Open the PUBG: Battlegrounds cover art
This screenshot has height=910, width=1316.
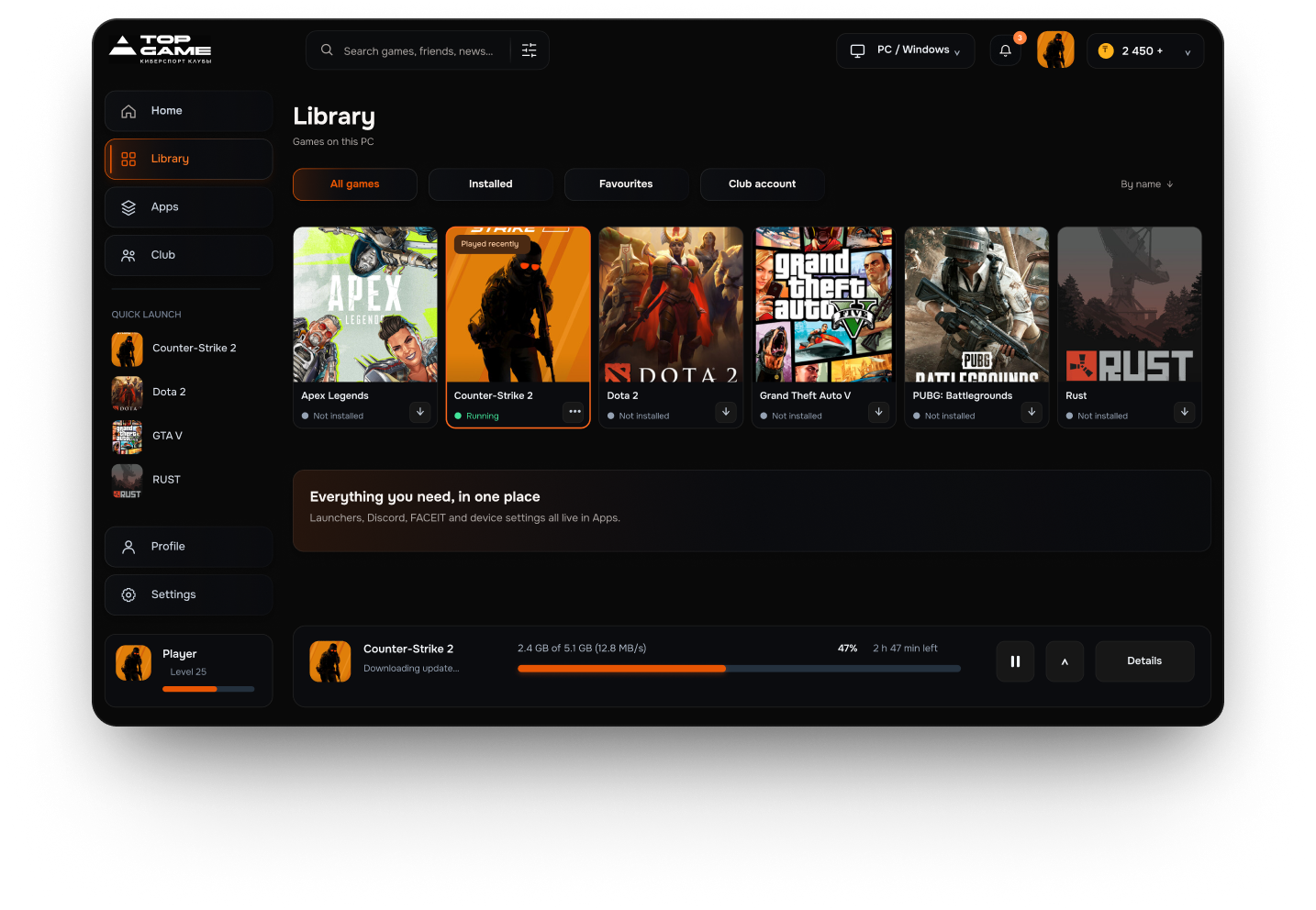point(976,305)
